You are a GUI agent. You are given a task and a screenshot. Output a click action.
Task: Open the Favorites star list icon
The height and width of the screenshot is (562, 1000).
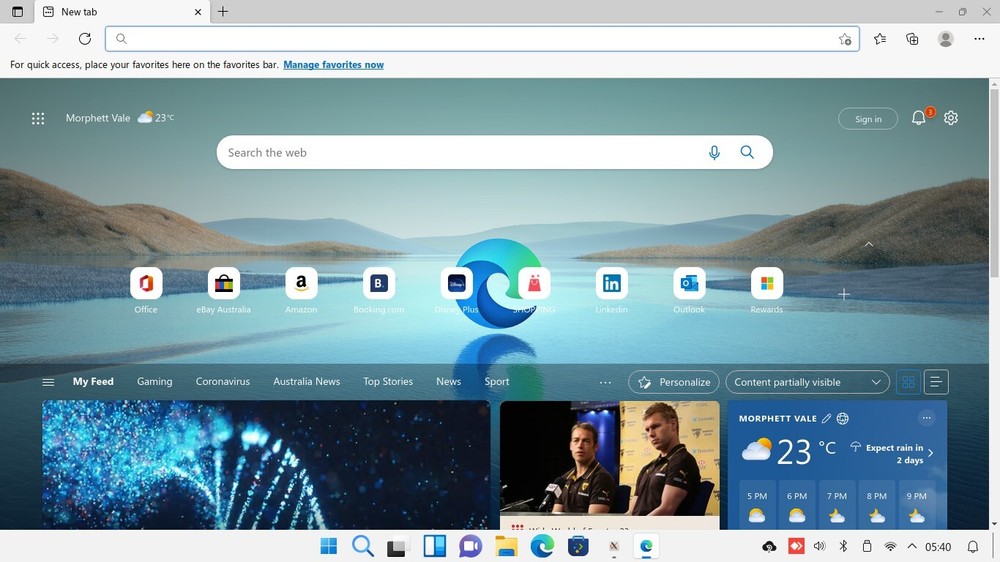880,39
